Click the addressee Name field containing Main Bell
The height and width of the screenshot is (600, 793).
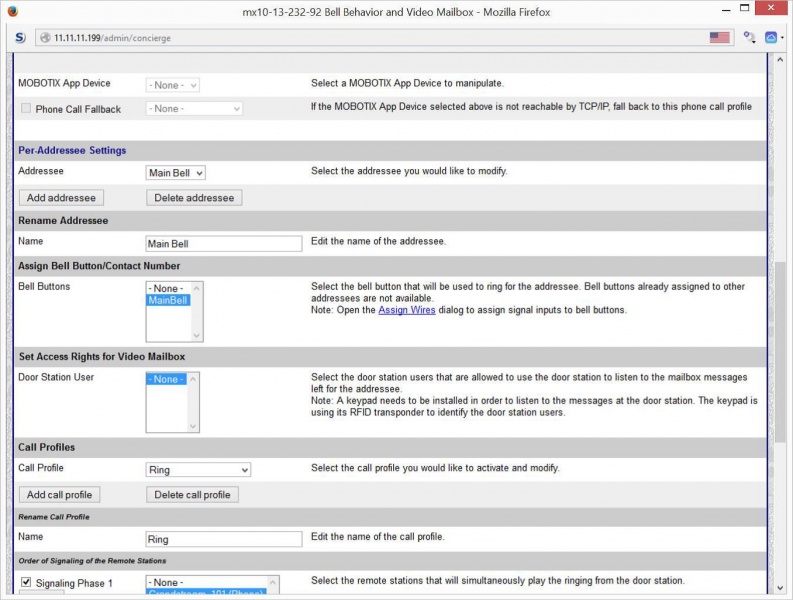tap(224, 243)
